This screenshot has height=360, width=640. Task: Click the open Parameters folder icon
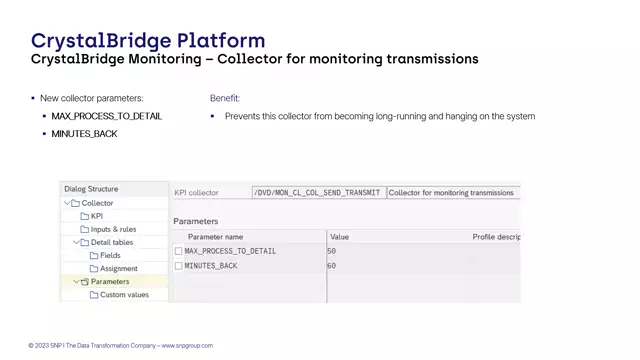click(84, 282)
